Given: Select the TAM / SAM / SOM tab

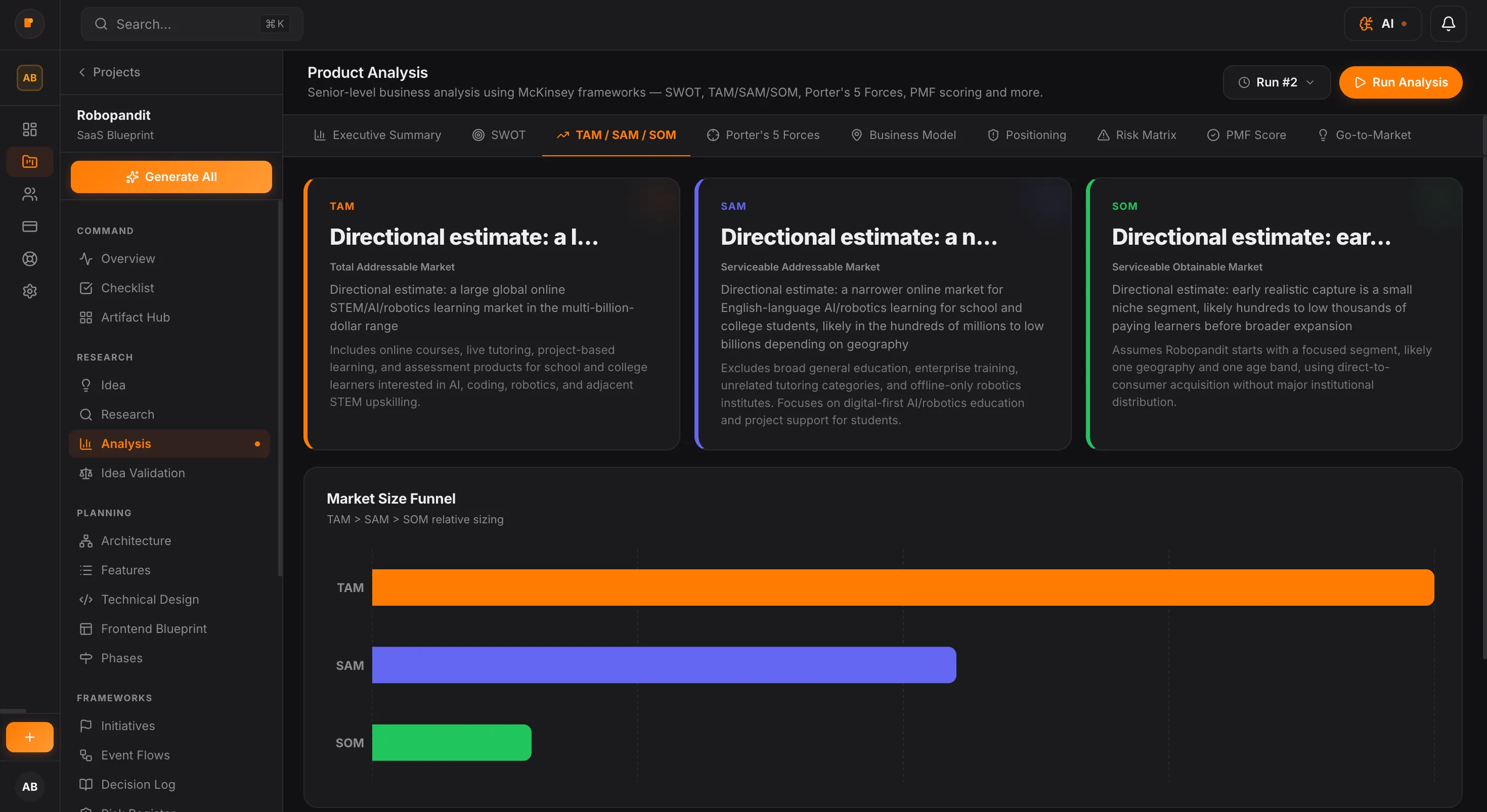Looking at the screenshot, I should 616,135.
